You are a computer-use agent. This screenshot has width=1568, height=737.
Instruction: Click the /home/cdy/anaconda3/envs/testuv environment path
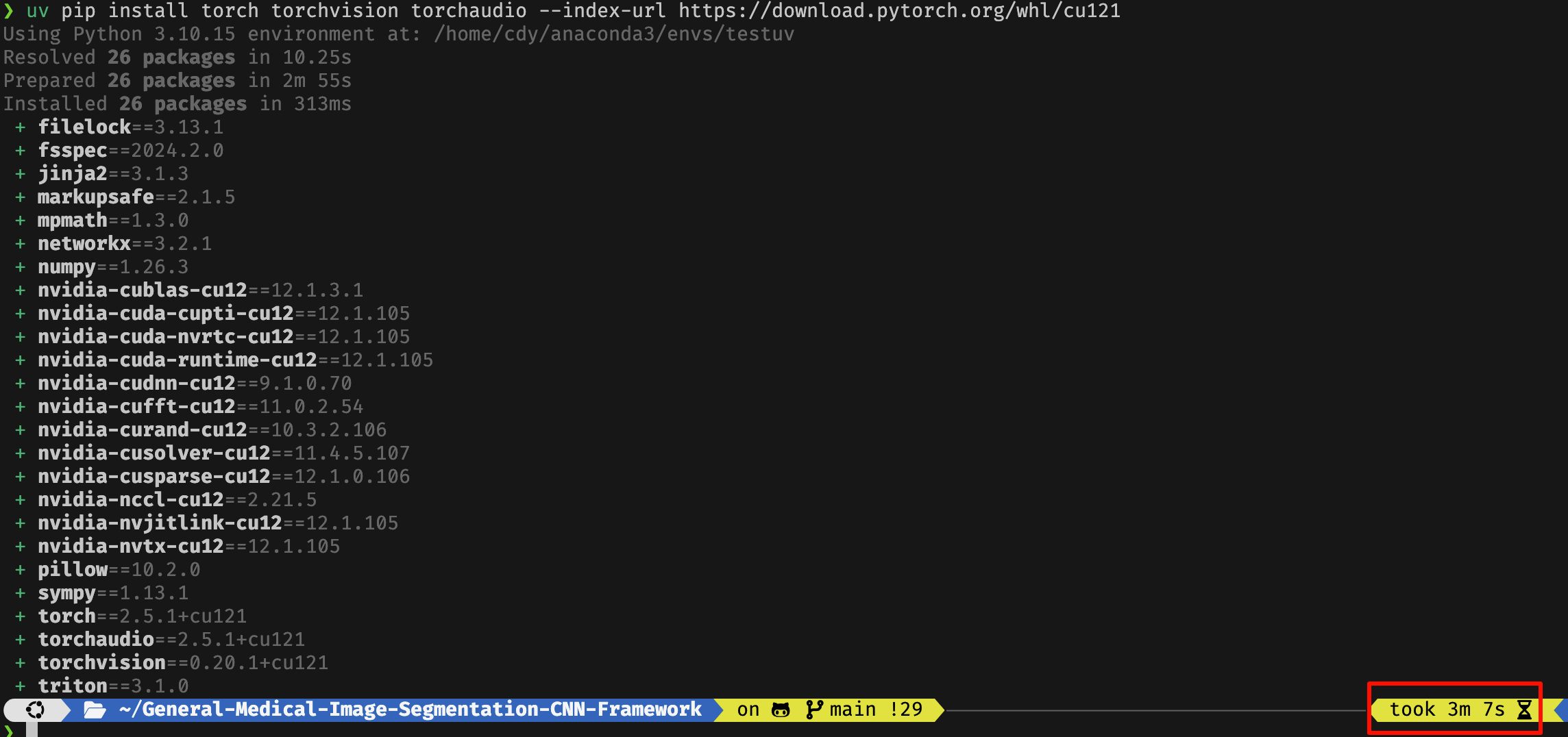tap(613, 34)
